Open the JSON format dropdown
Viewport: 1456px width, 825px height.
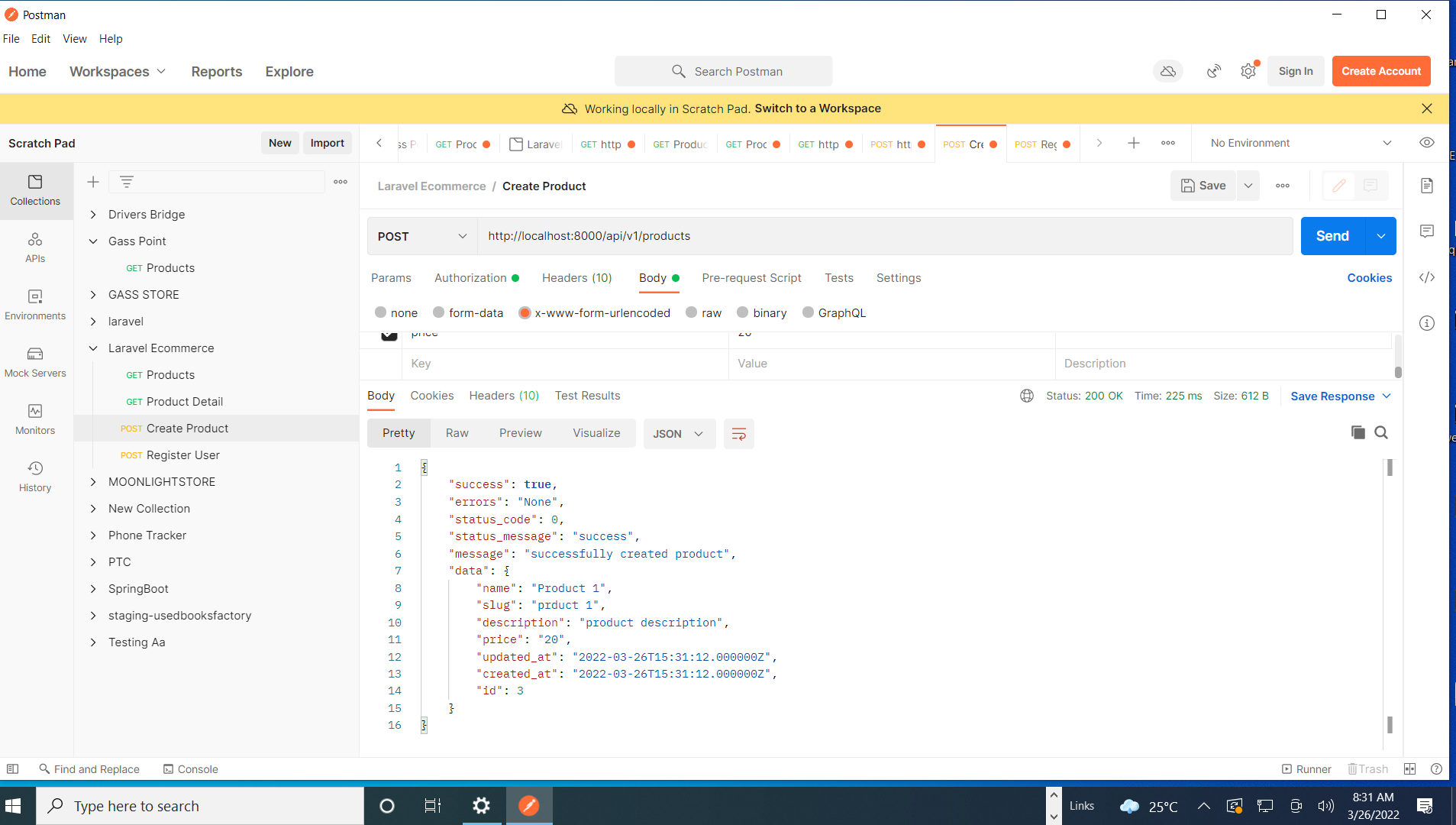pos(679,434)
